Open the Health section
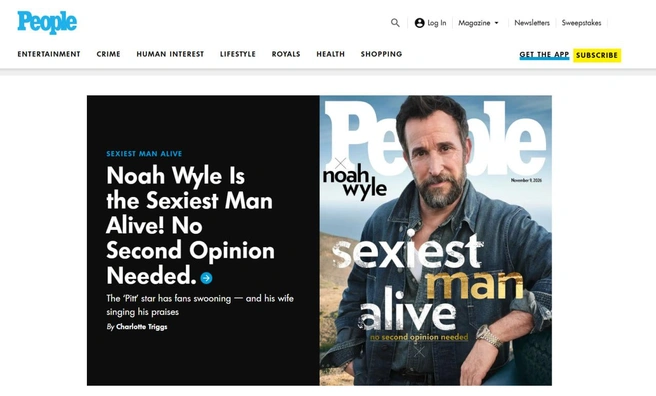This screenshot has height=396, width=656. pos(331,54)
